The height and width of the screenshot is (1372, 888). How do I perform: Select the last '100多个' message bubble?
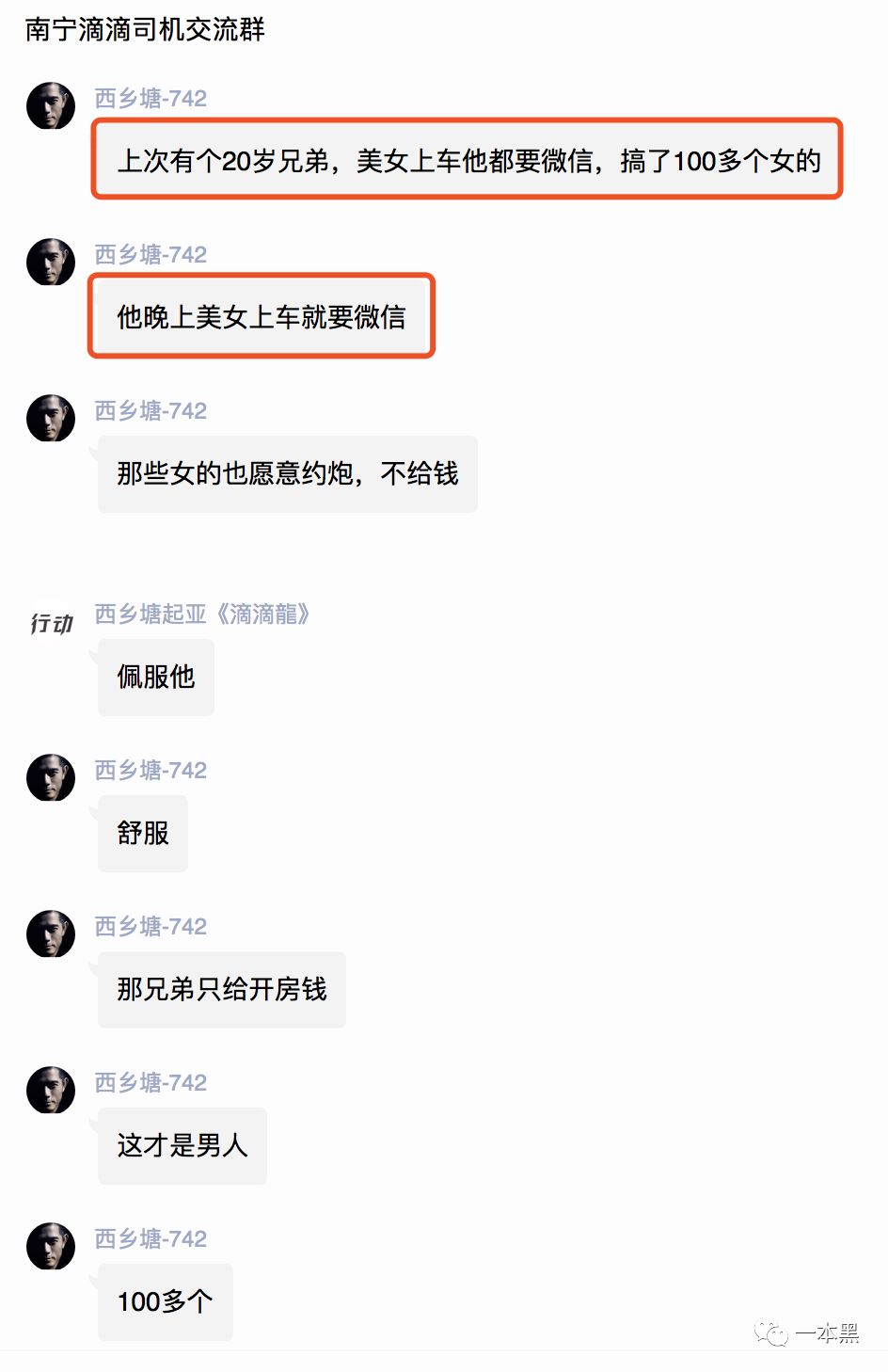pyautogui.click(x=166, y=1302)
